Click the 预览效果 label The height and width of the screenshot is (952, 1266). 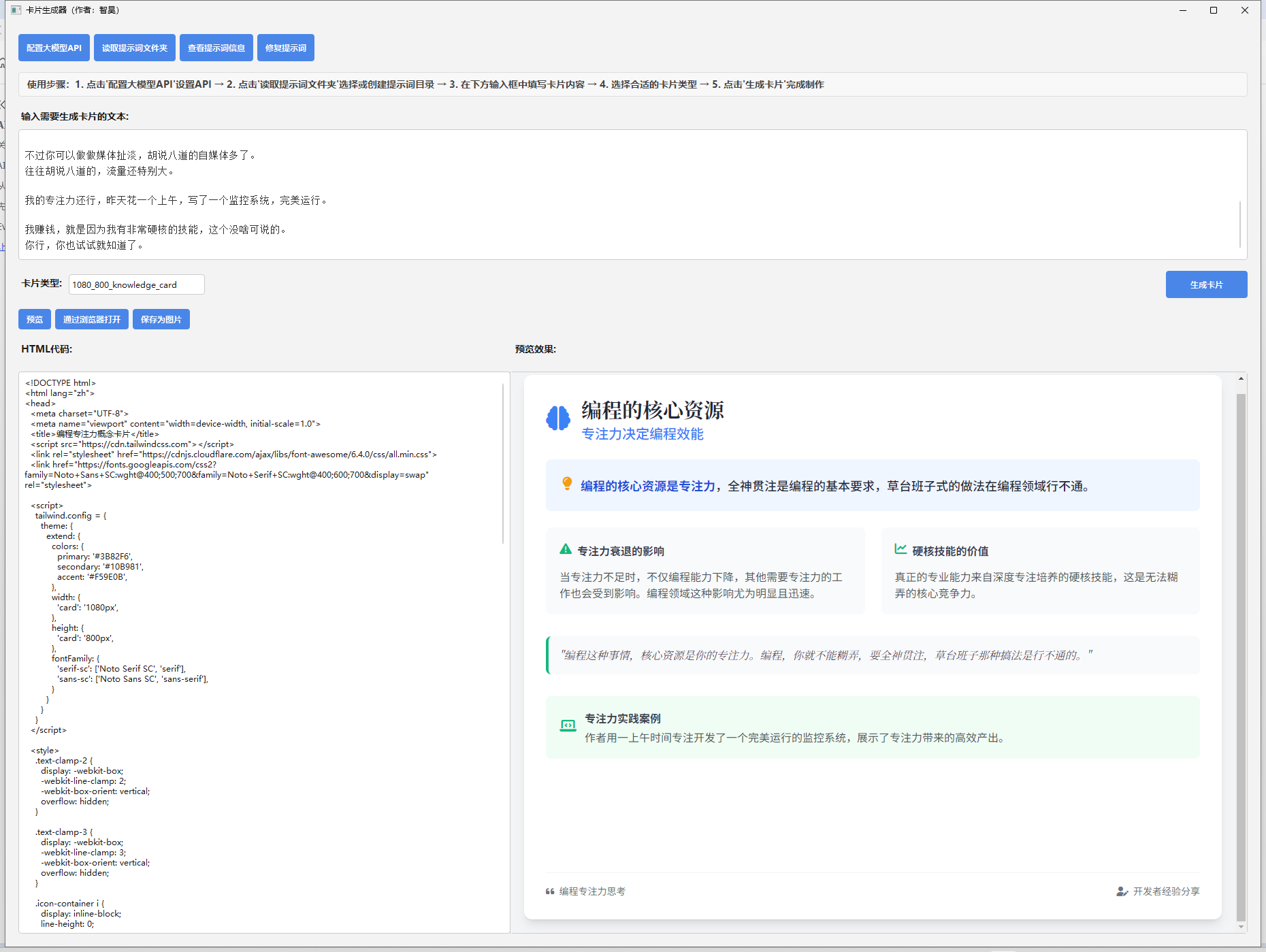tap(536, 349)
